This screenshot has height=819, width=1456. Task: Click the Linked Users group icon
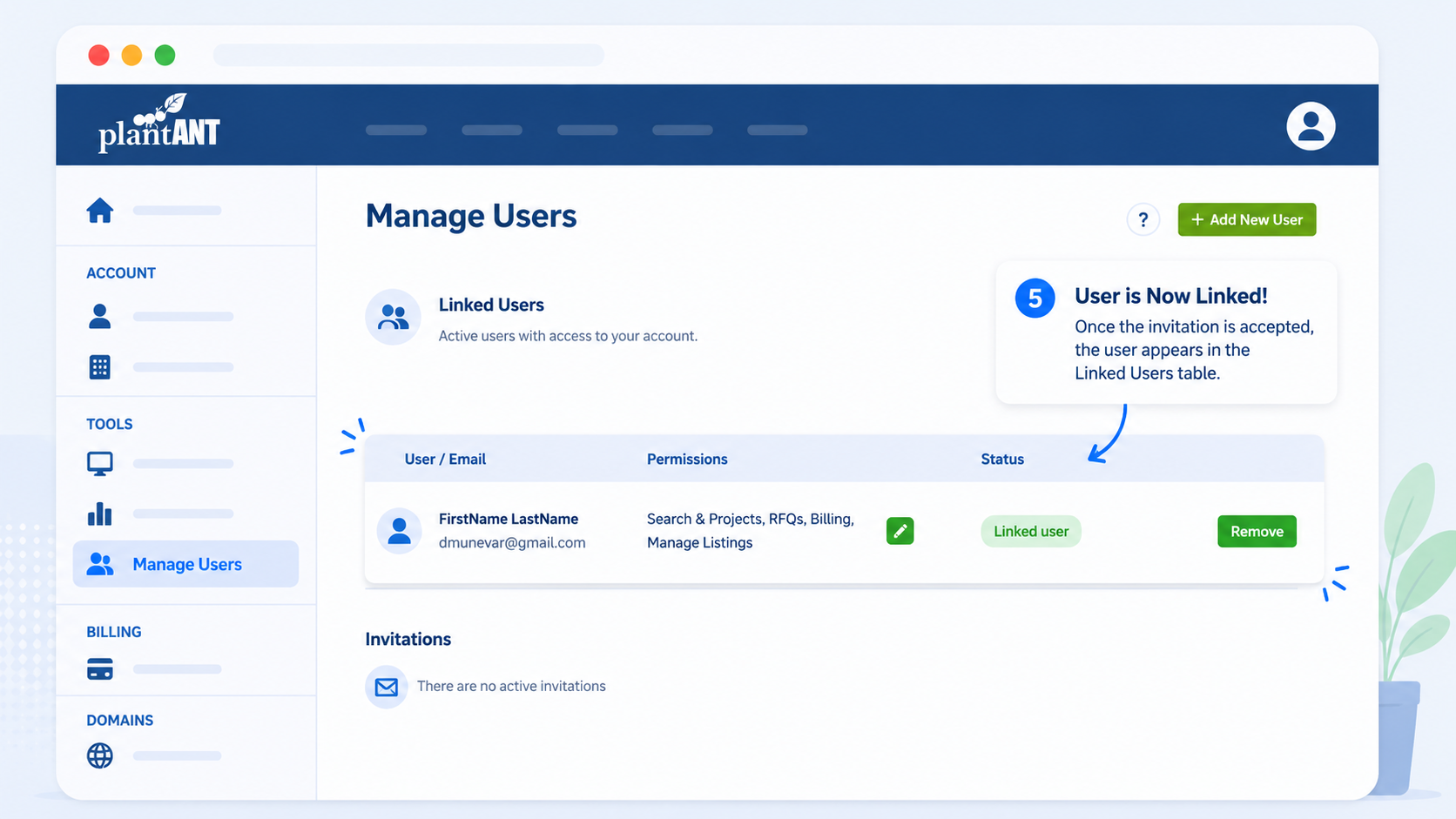pyautogui.click(x=393, y=317)
